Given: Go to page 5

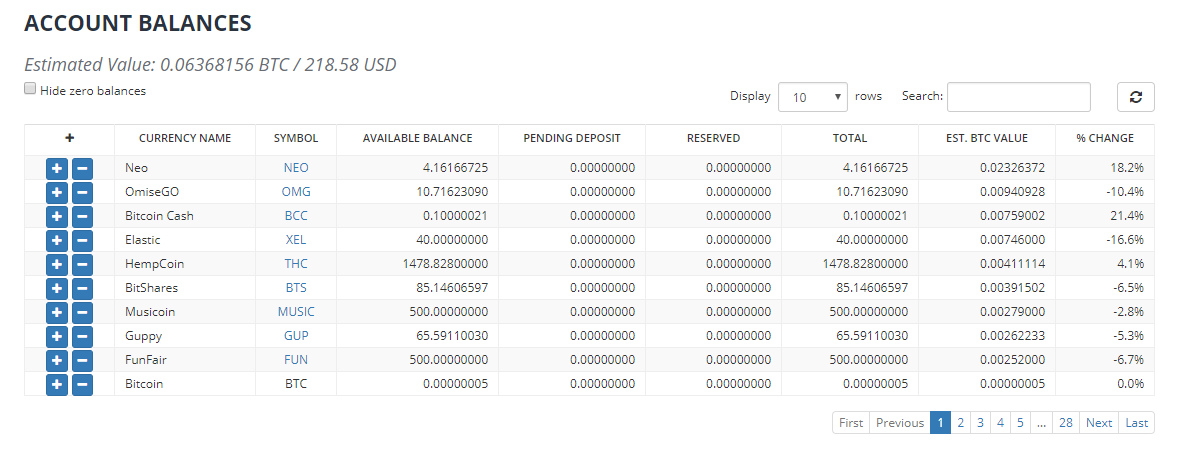Looking at the screenshot, I should (x=1020, y=422).
